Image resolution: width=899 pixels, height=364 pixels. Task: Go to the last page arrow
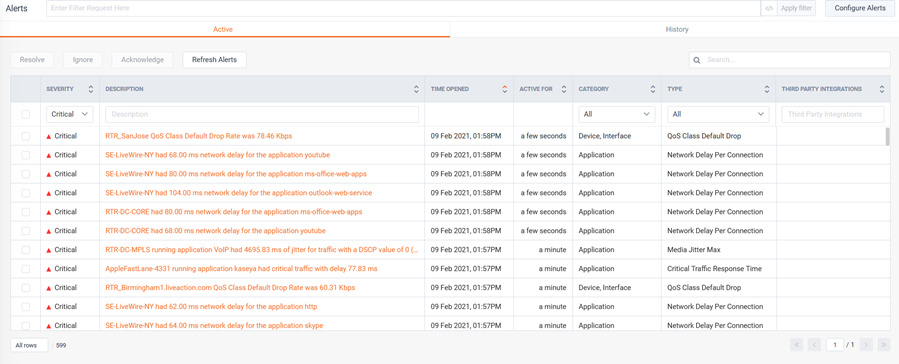884,345
